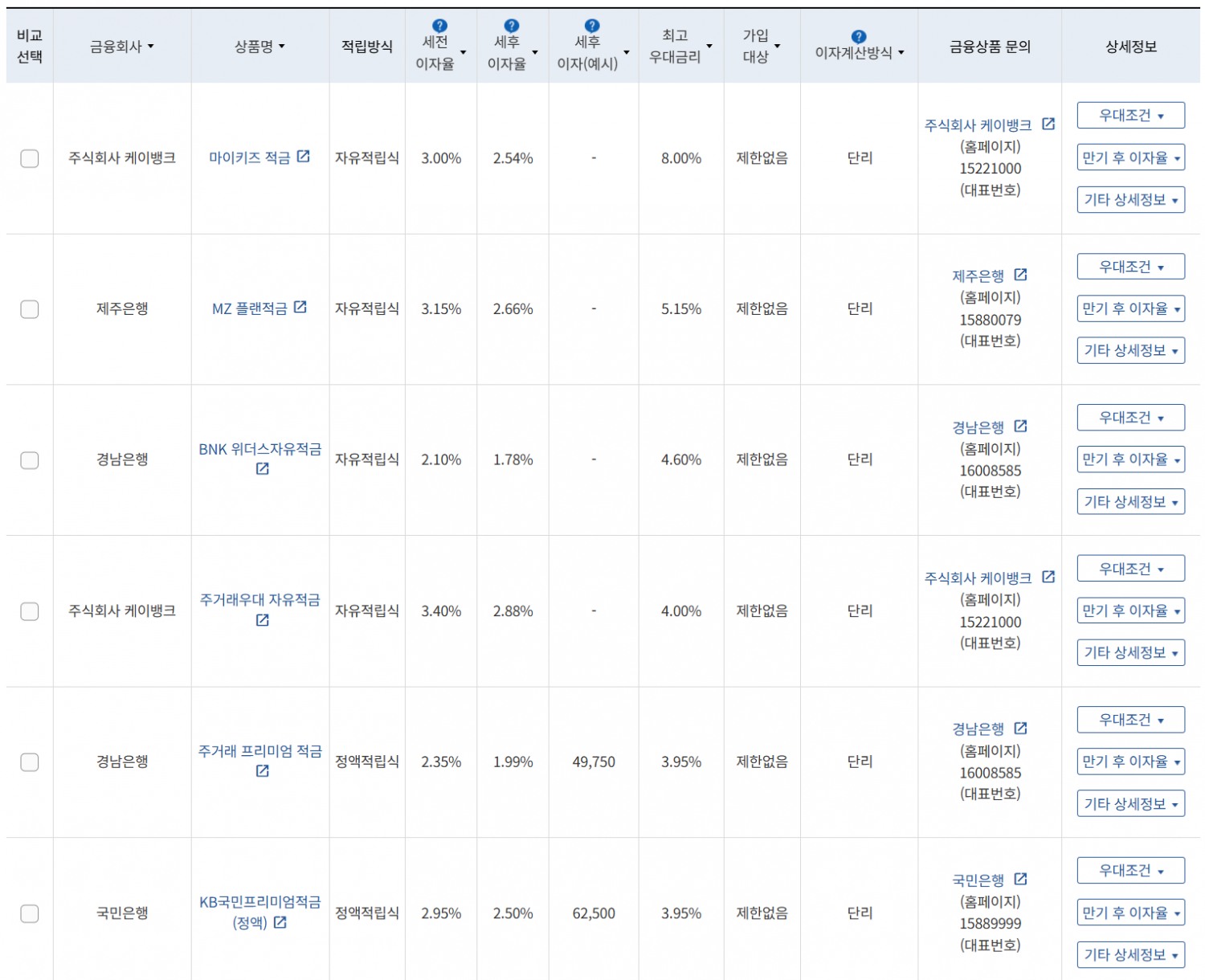The height and width of the screenshot is (980, 1205).
Task: Open 주거래우대 자유적금 product link
Action: [260, 600]
